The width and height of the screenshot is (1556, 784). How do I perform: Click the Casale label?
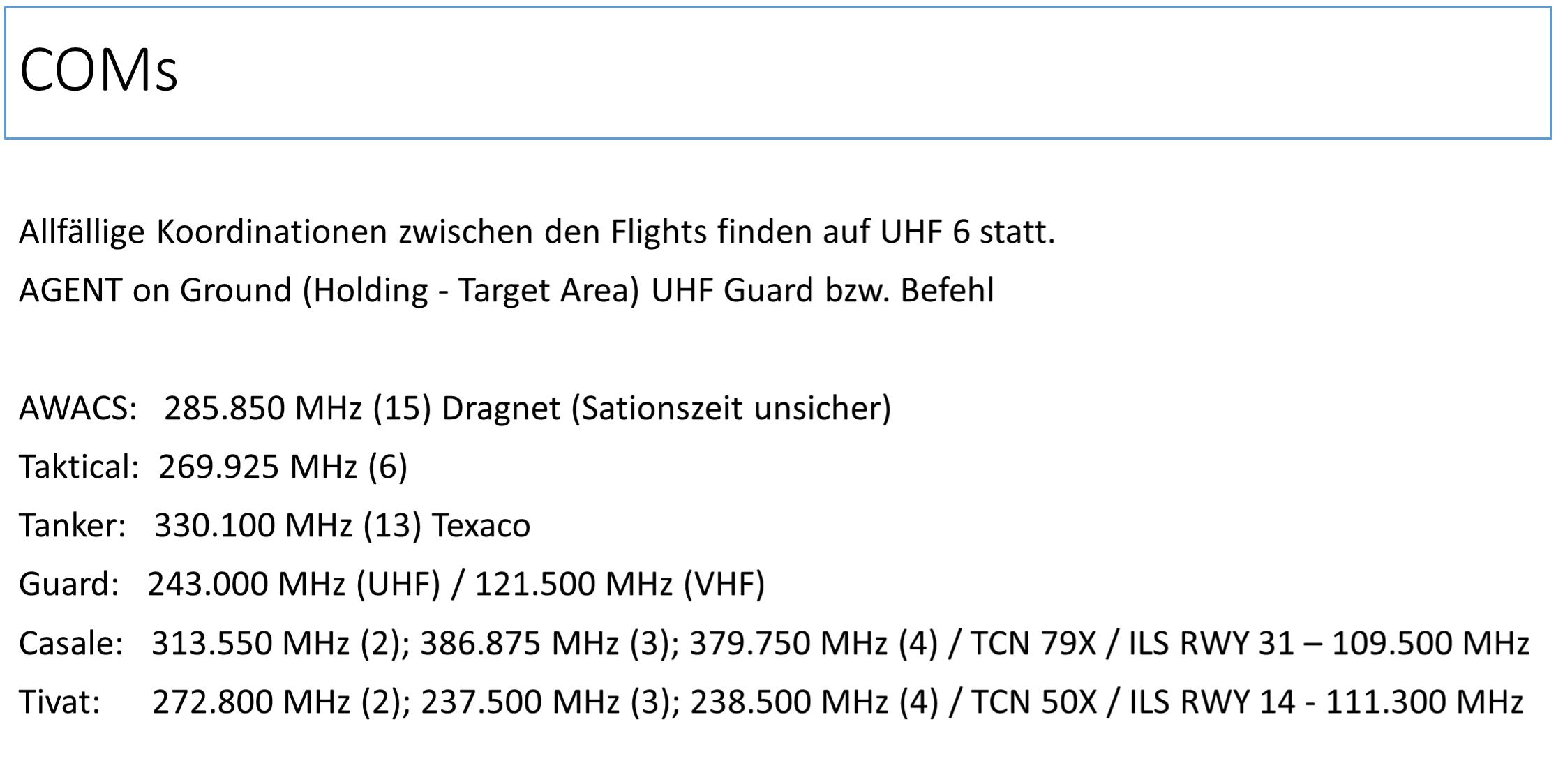tap(70, 643)
